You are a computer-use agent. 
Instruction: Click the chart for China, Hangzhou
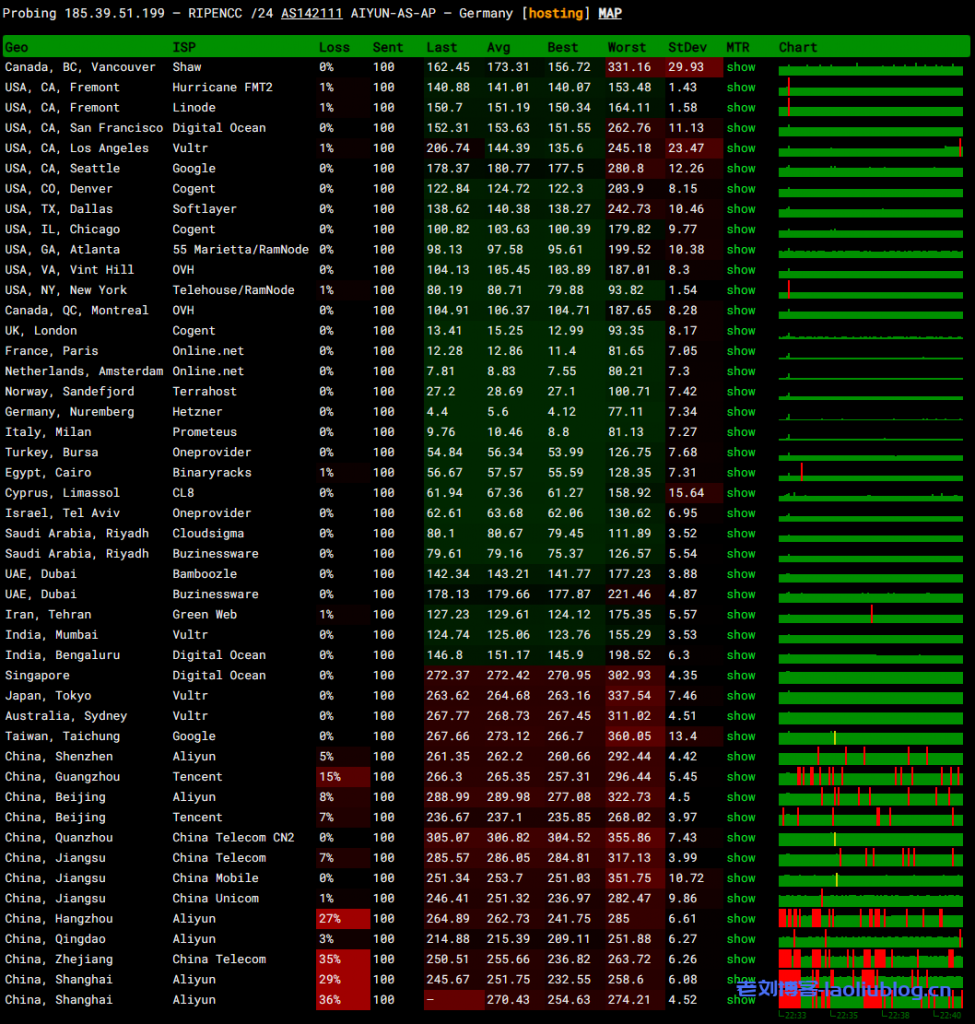871,918
